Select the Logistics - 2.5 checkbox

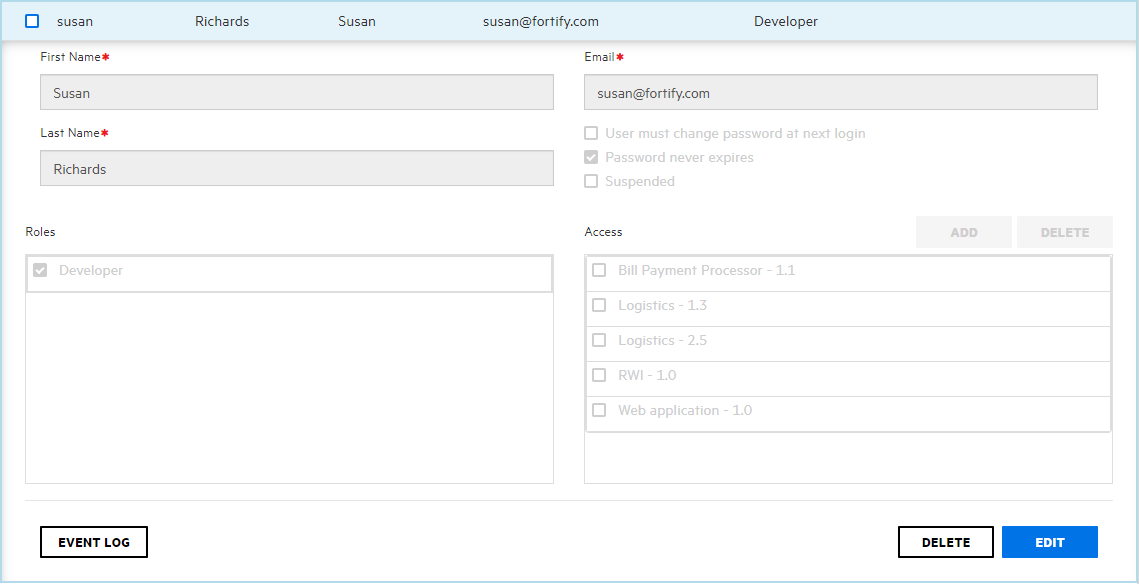coord(599,340)
